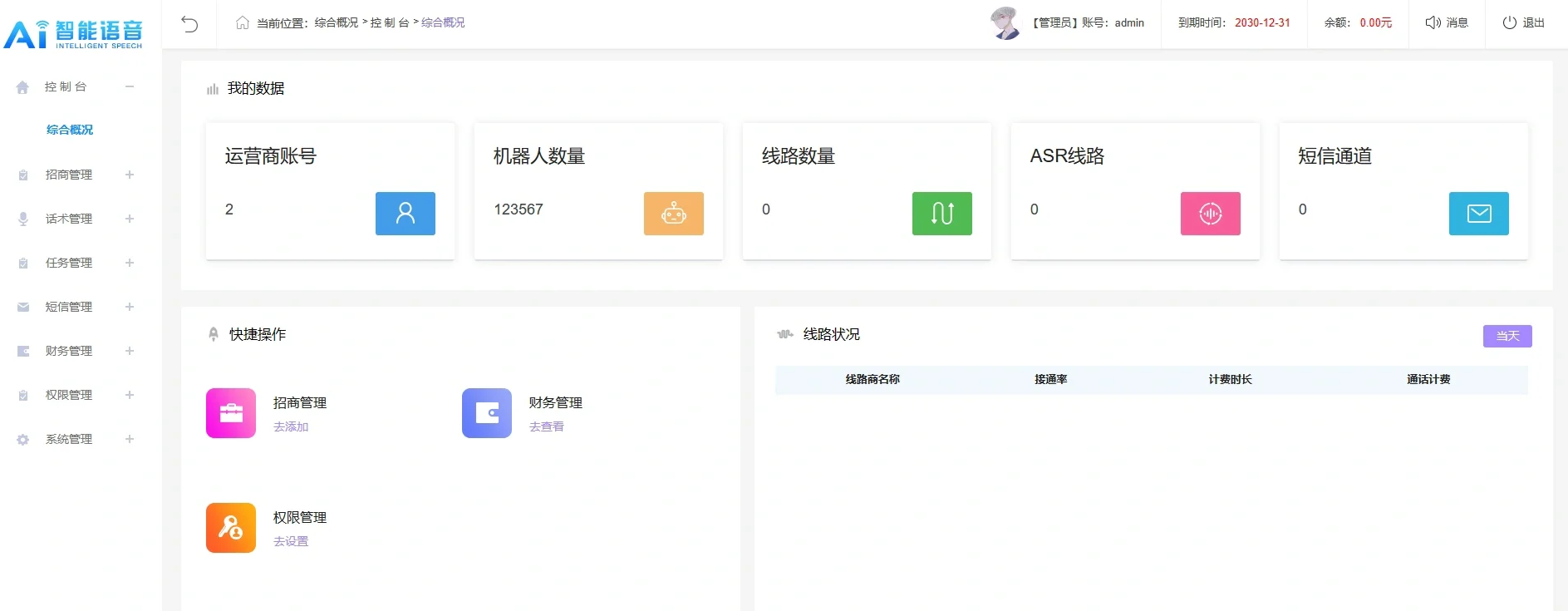Click the 123567 robot count value
Image resolution: width=1568 pixels, height=611 pixels.
519,209
